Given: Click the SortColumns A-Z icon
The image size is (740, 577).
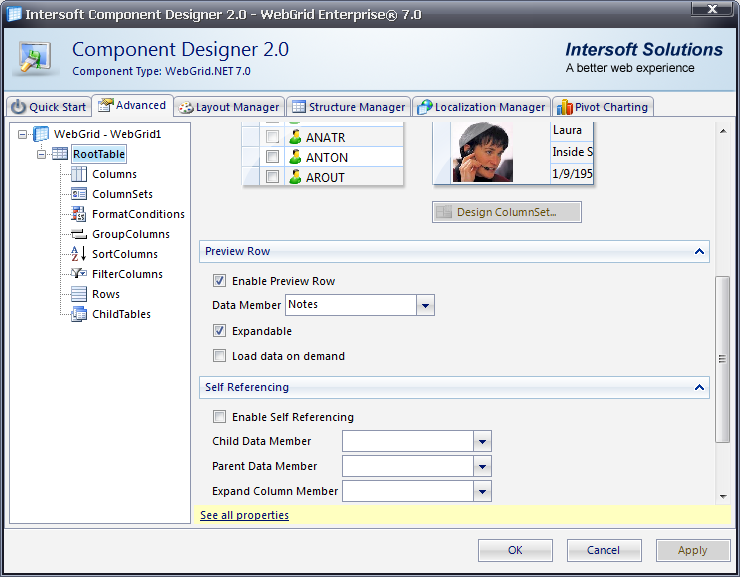Looking at the screenshot, I should pos(79,254).
